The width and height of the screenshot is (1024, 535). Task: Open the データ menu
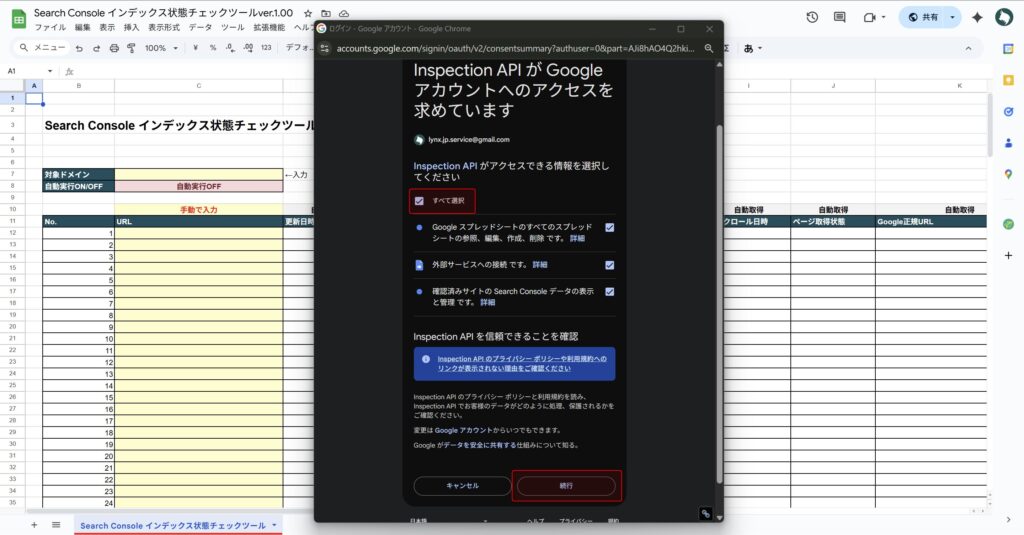pos(200,28)
